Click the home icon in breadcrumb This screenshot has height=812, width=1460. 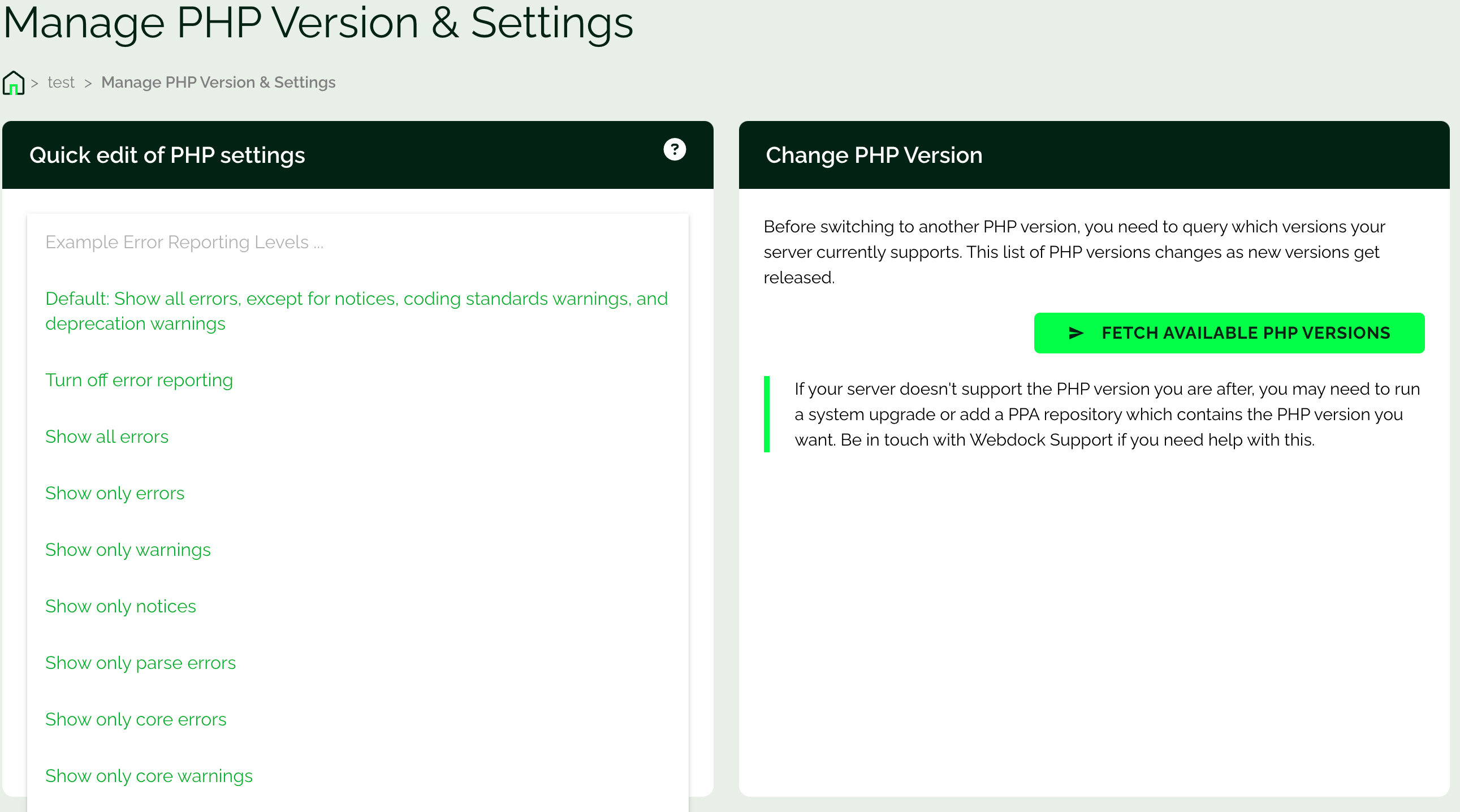click(x=14, y=83)
